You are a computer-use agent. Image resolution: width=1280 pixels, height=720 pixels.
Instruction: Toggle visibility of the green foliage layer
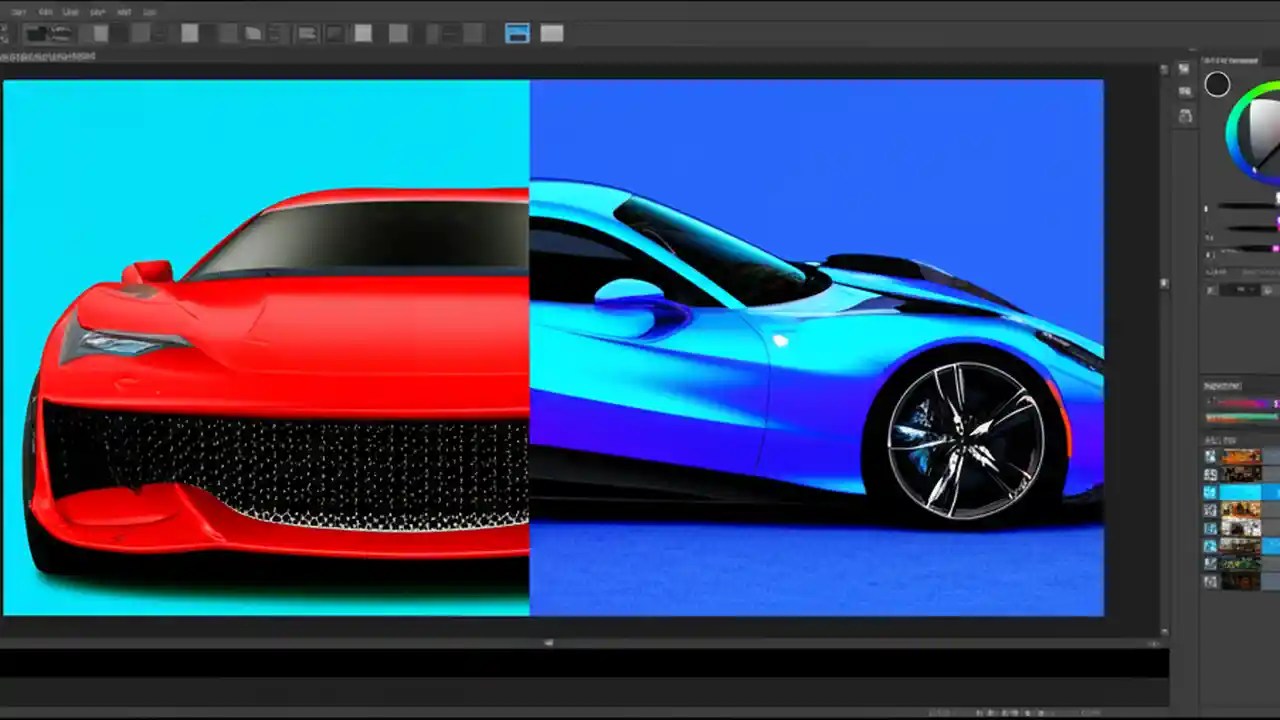click(x=1211, y=562)
